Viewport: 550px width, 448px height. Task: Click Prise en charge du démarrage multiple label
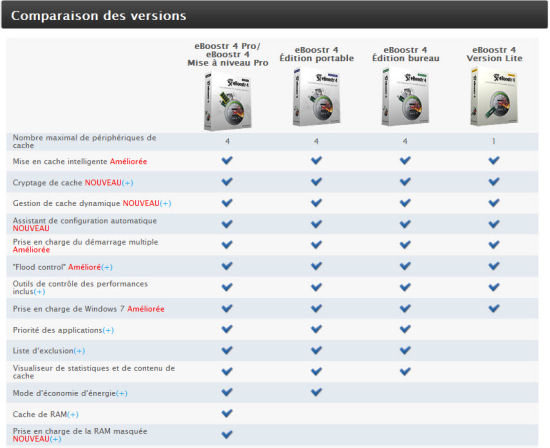pos(86,246)
